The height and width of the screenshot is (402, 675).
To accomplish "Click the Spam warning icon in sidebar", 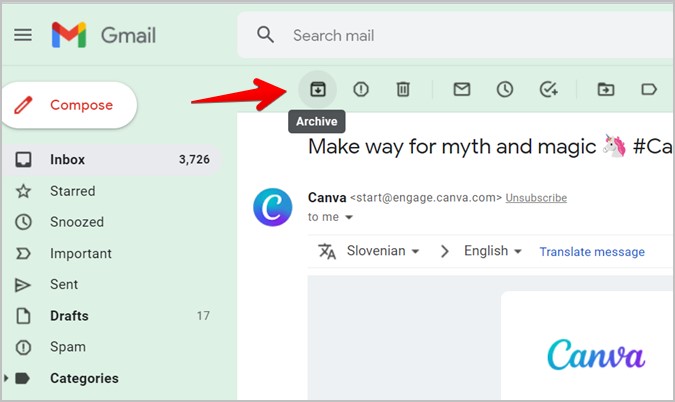I will pos(23,347).
